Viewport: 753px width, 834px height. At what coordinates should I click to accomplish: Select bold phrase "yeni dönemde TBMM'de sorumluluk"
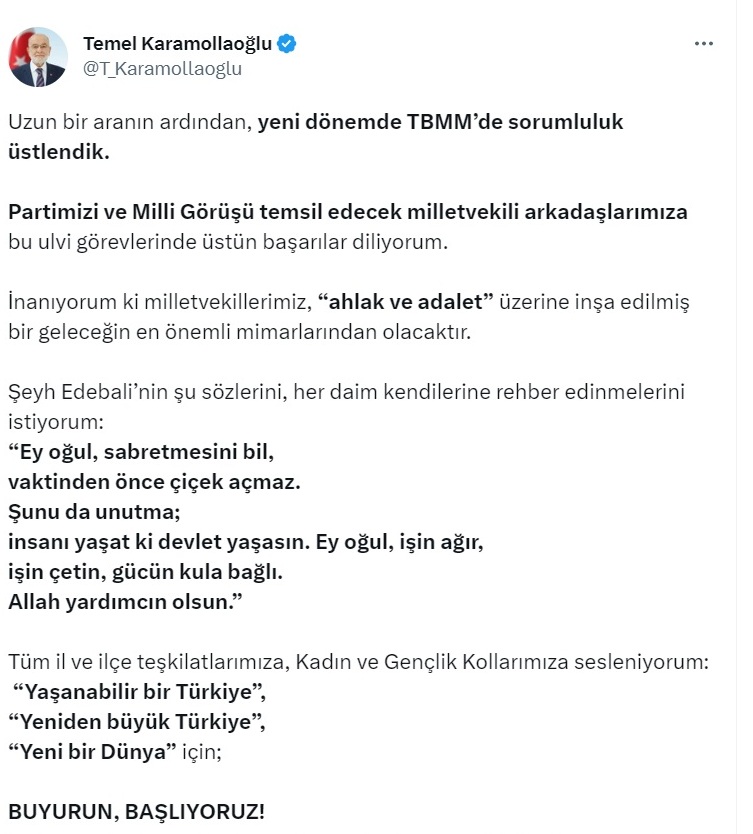pyautogui.click(x=440, y=122)
